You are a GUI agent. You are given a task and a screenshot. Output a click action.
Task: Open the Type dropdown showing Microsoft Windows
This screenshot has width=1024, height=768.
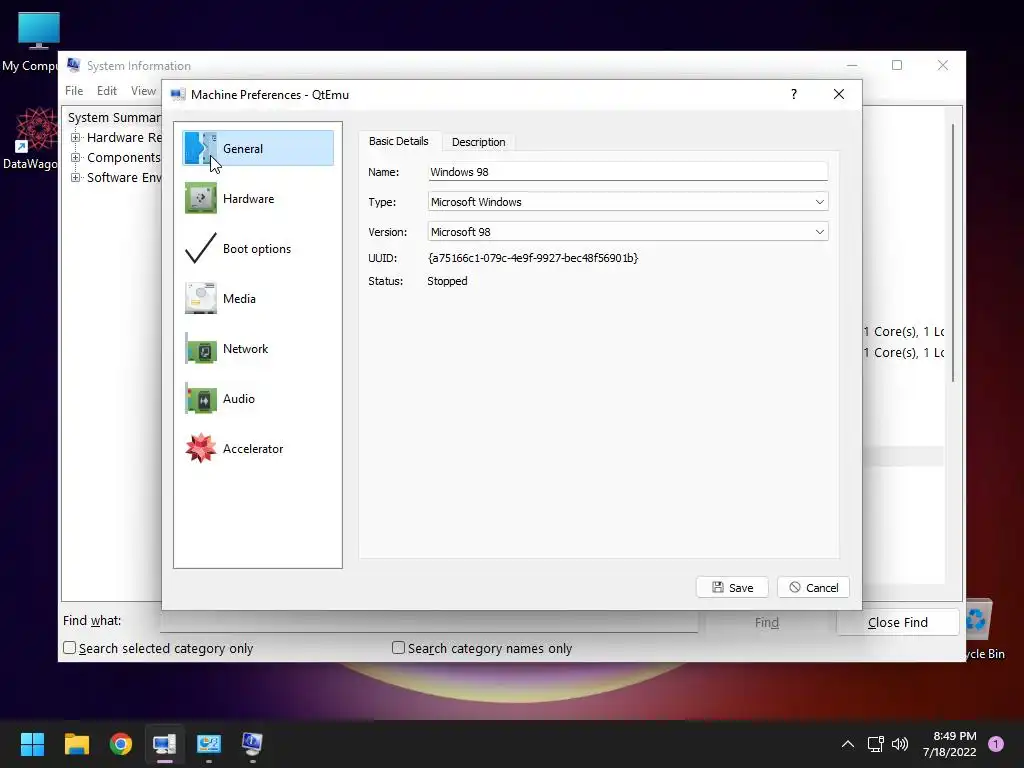[x=628, y=202]
